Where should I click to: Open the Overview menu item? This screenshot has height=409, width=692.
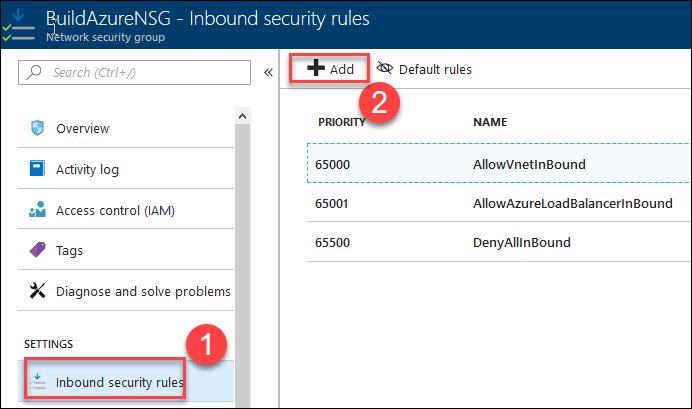click(x=126, y=128)
